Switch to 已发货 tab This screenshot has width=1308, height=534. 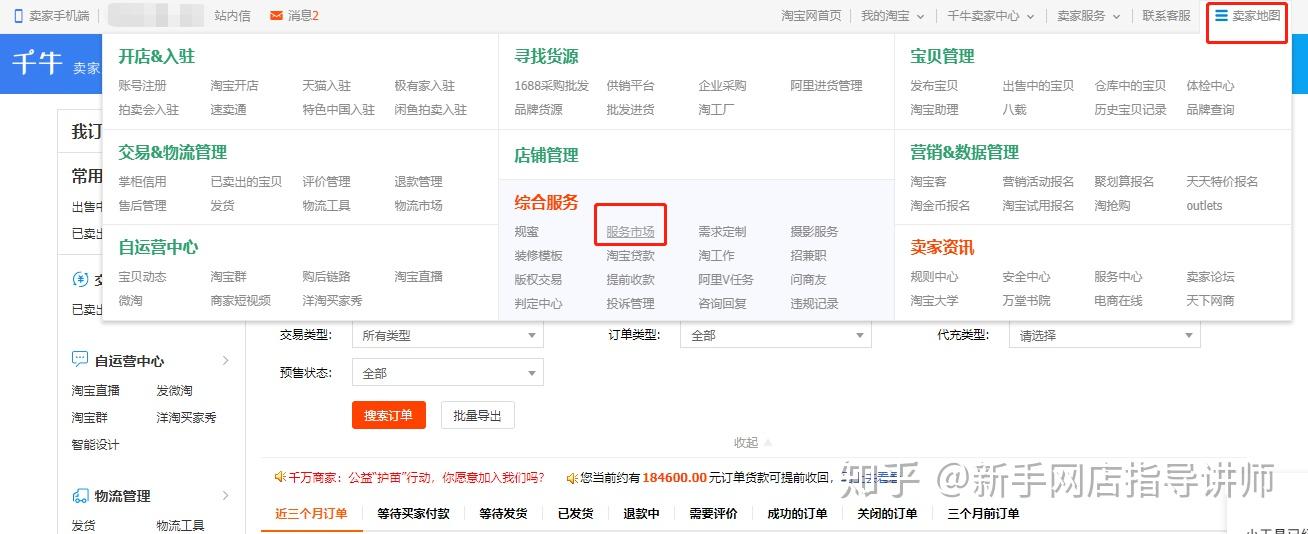(x=575, y=514)
